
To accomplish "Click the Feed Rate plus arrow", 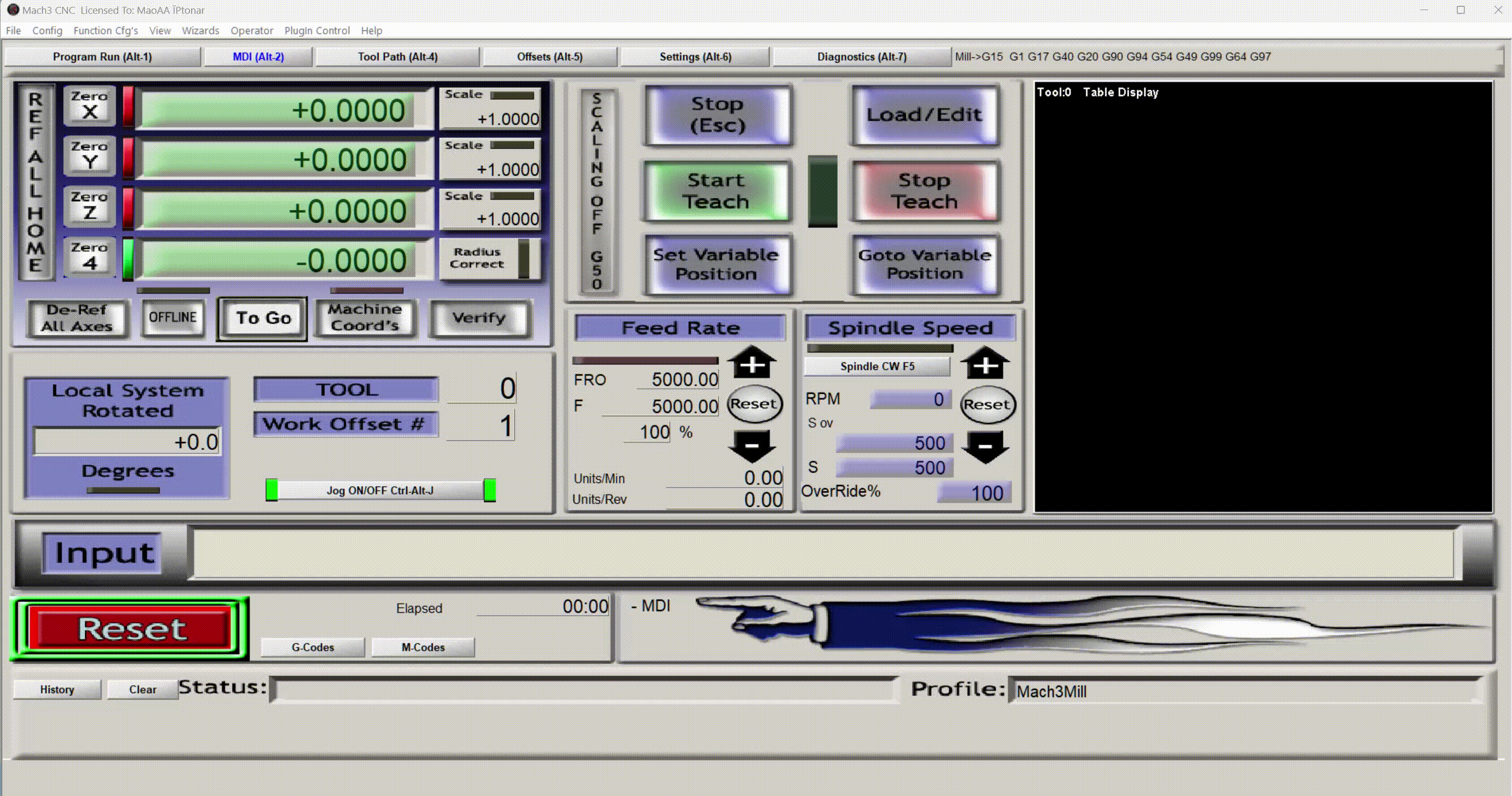I will 752,363.
